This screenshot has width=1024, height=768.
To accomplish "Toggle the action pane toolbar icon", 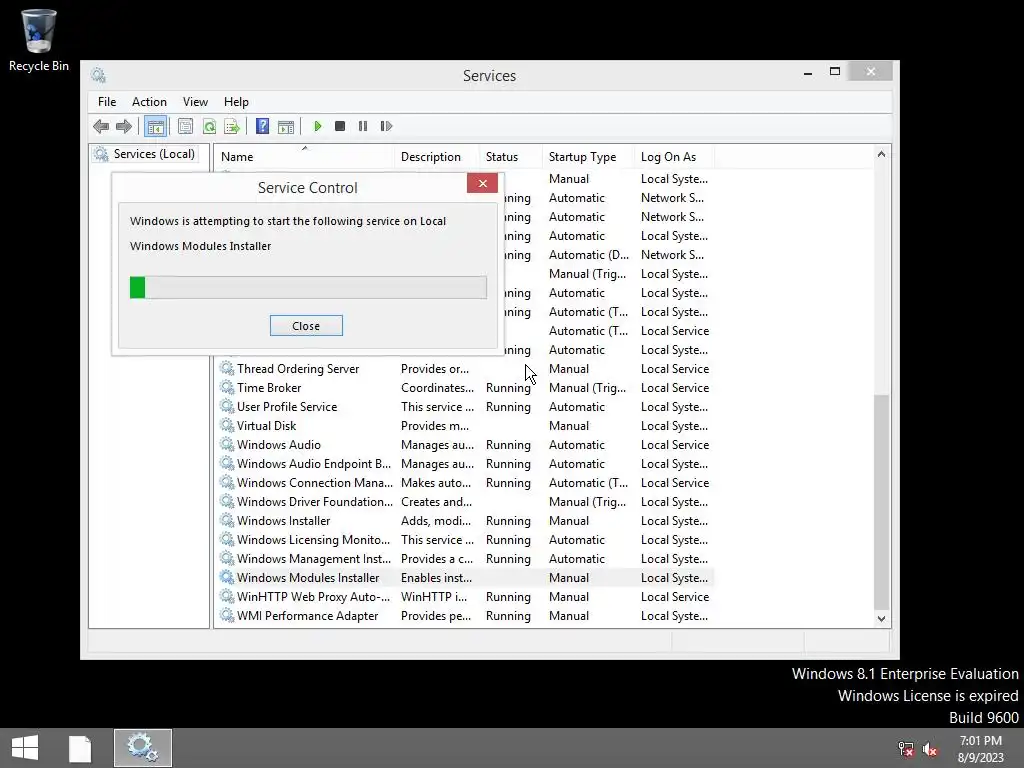I will (x=286, y=126).
